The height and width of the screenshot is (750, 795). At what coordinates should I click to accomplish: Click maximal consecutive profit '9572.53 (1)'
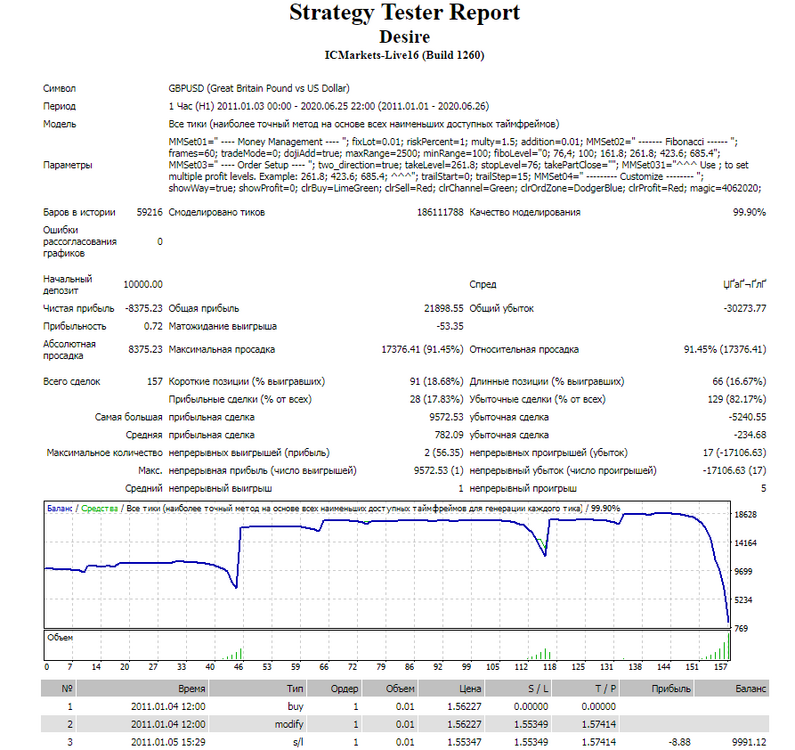[x=439, y=470]
